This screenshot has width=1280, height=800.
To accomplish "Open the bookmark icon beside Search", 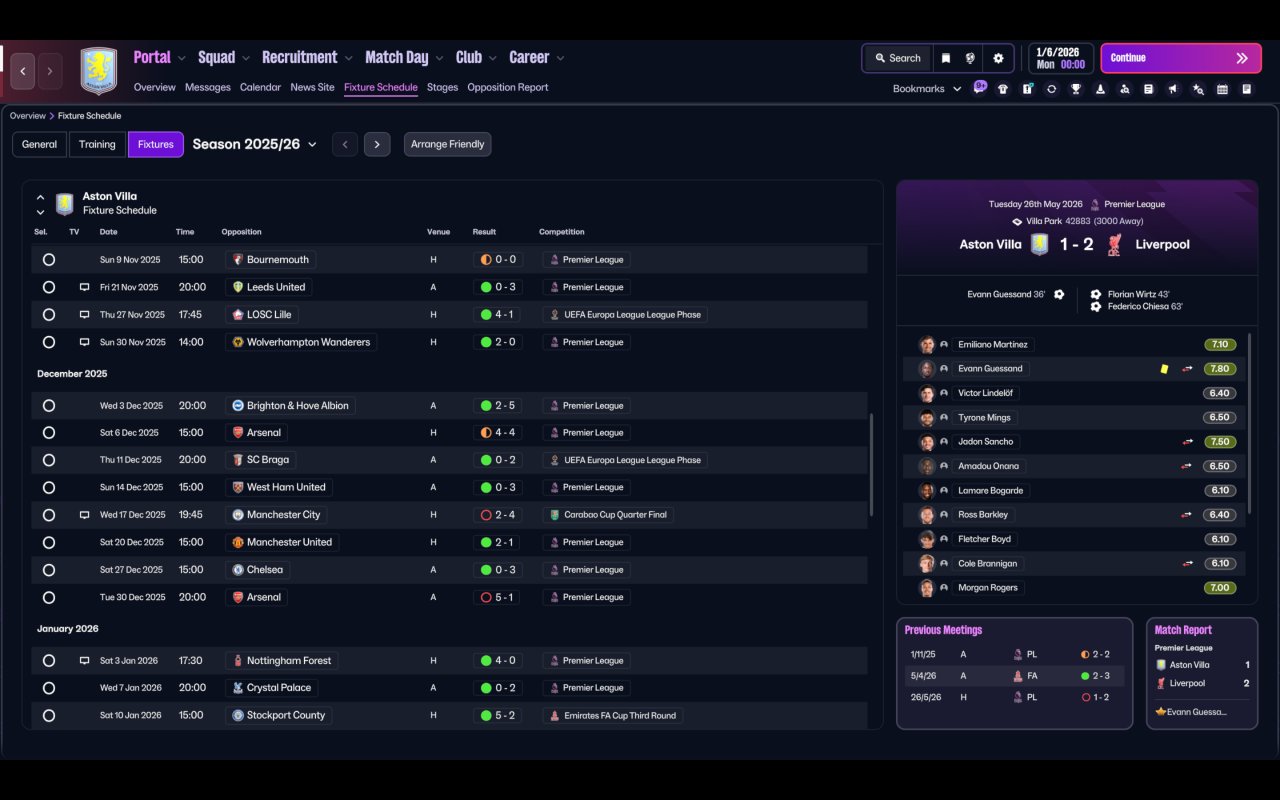I will coord(945,58).
